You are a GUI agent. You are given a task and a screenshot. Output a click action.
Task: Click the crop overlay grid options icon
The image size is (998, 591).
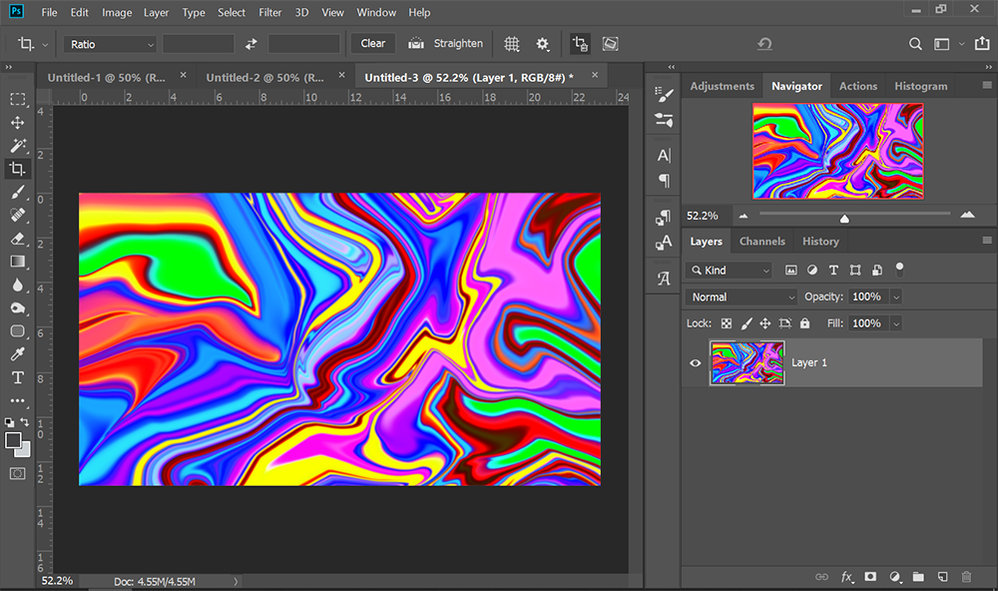coord(512,44)
